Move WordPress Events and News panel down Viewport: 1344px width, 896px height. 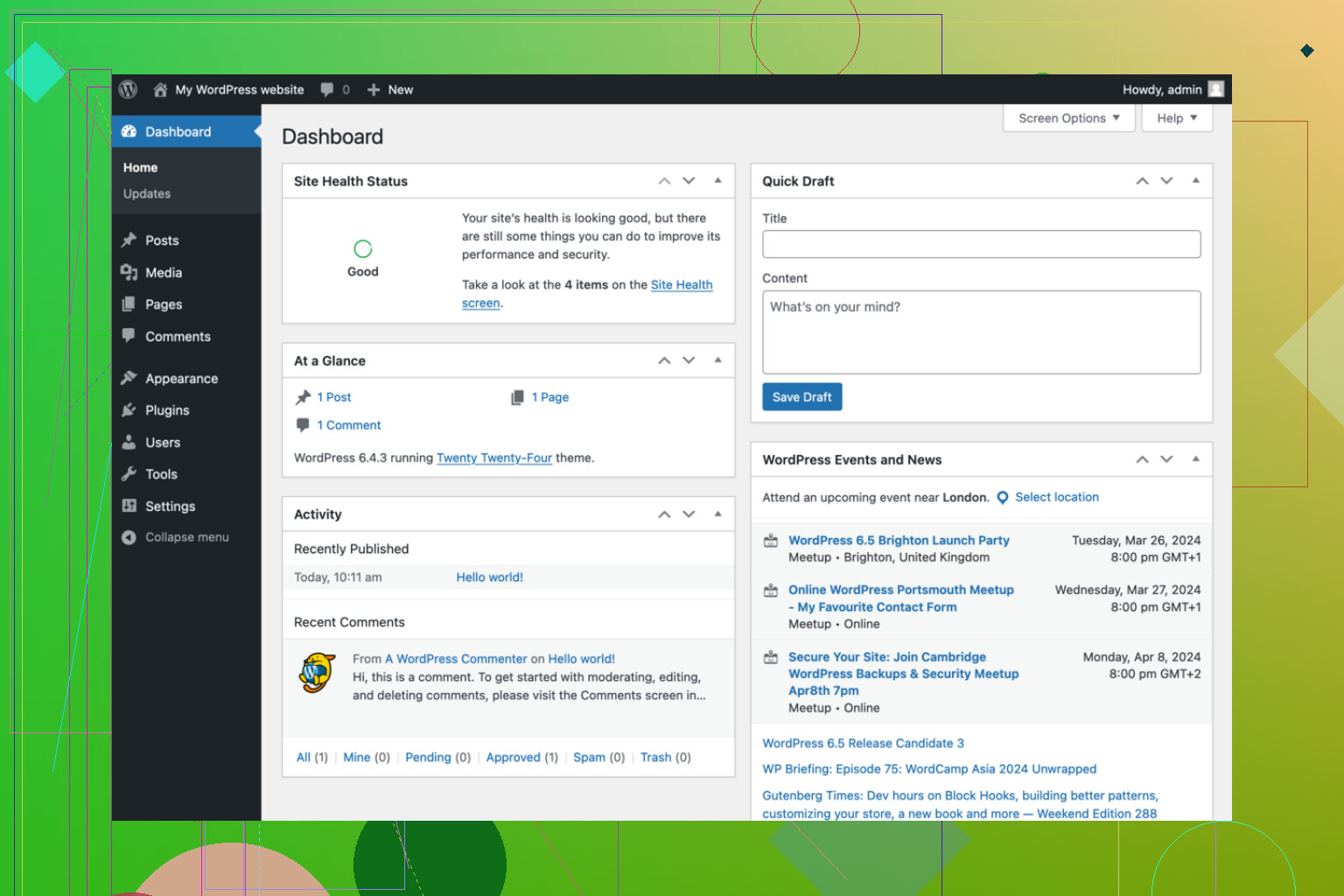click(x=1166, y=459)
